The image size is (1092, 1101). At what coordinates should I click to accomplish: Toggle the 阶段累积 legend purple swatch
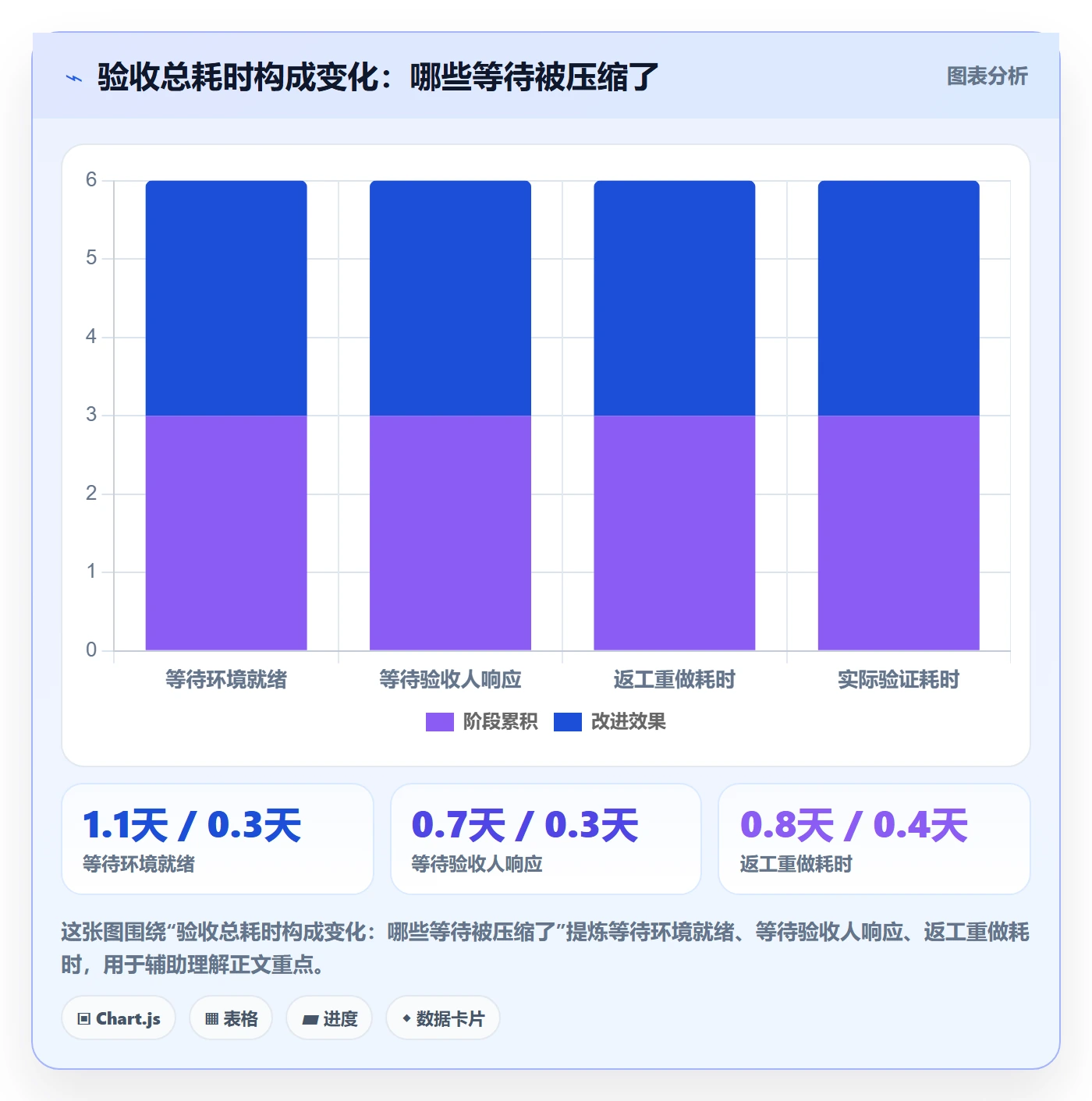(x=439, y=722)
